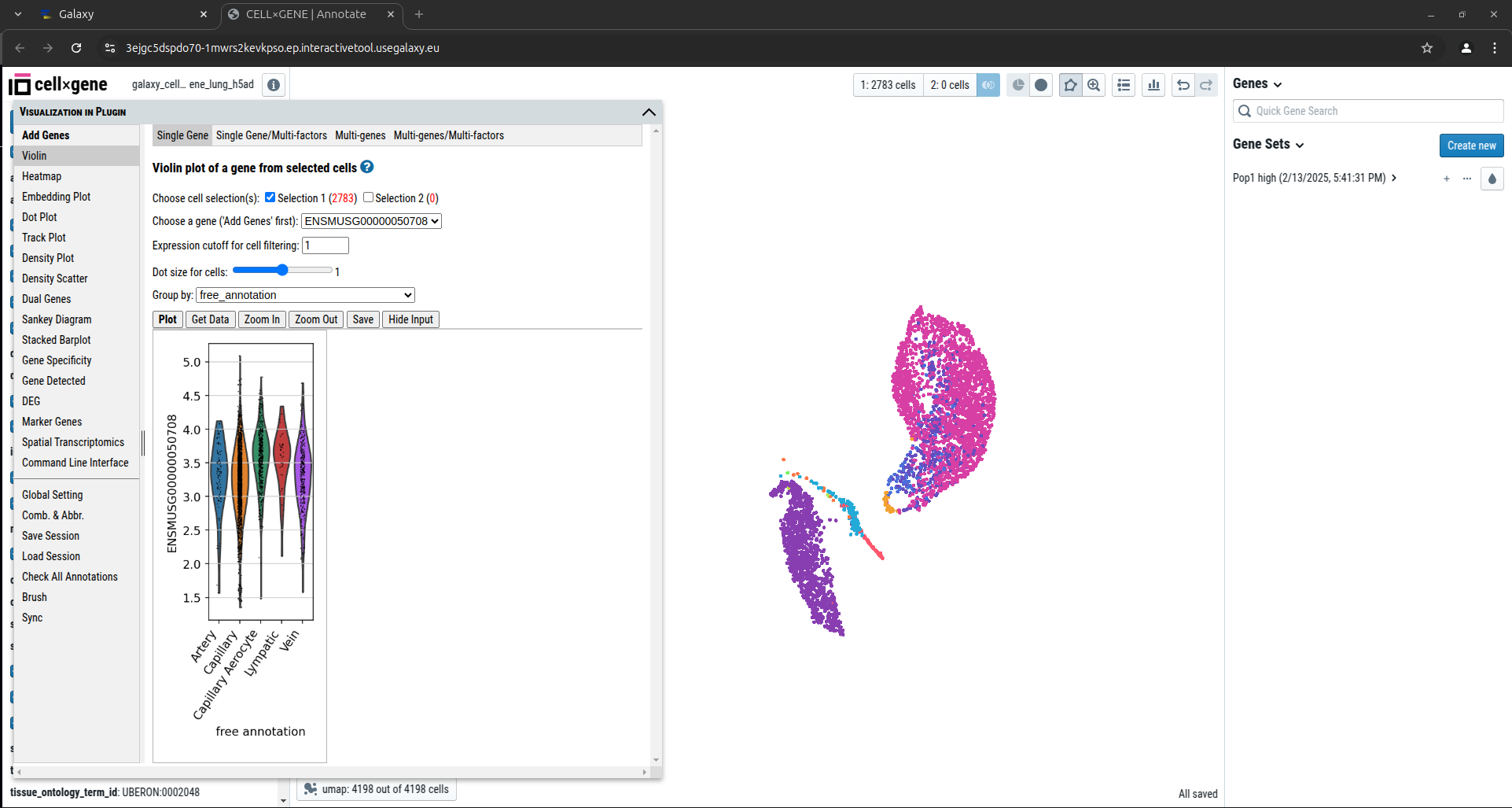Open the umap embedding chooser
1512x808 pixels.
click(x=377, y=789)
